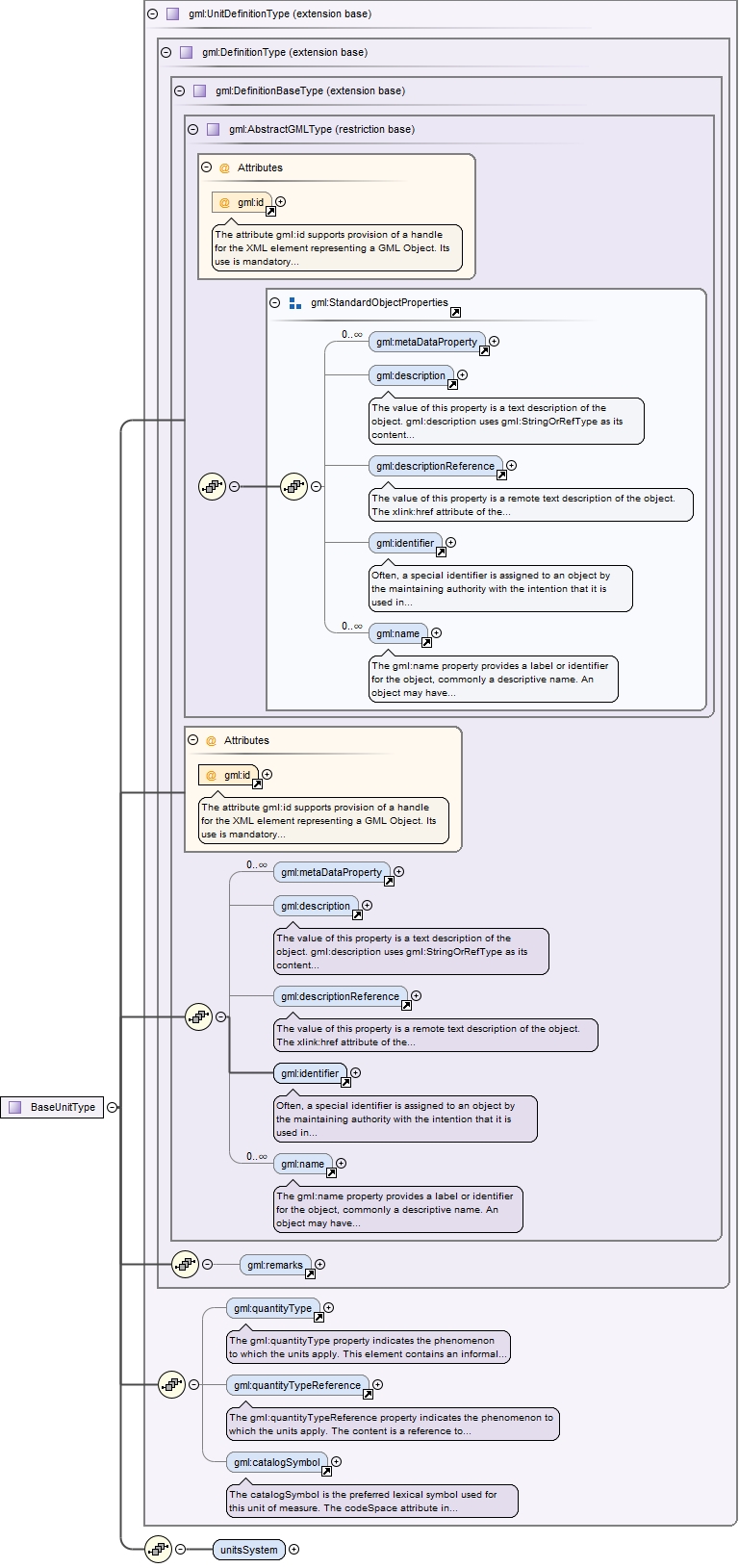Collapse the gml:DefinitionType section
The image size is (739, 1568).
click(166, 52)
